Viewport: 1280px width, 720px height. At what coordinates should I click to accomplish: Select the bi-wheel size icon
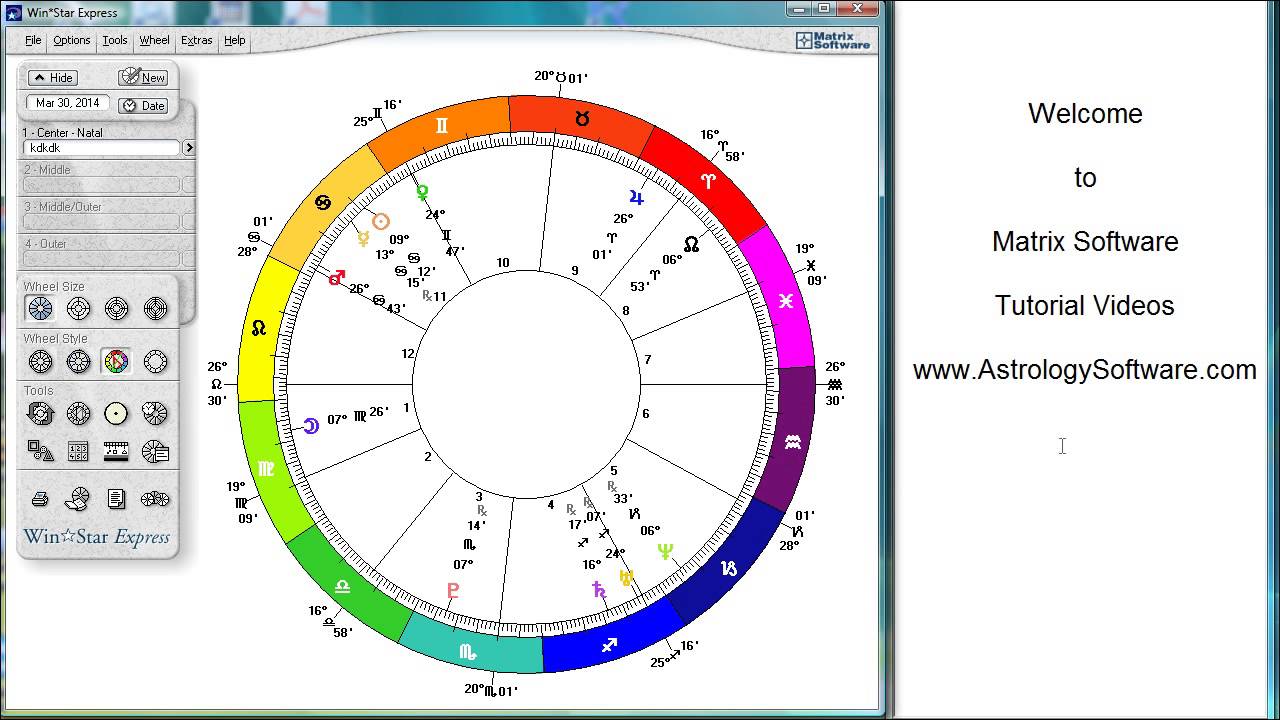click(x=78, y=308)
